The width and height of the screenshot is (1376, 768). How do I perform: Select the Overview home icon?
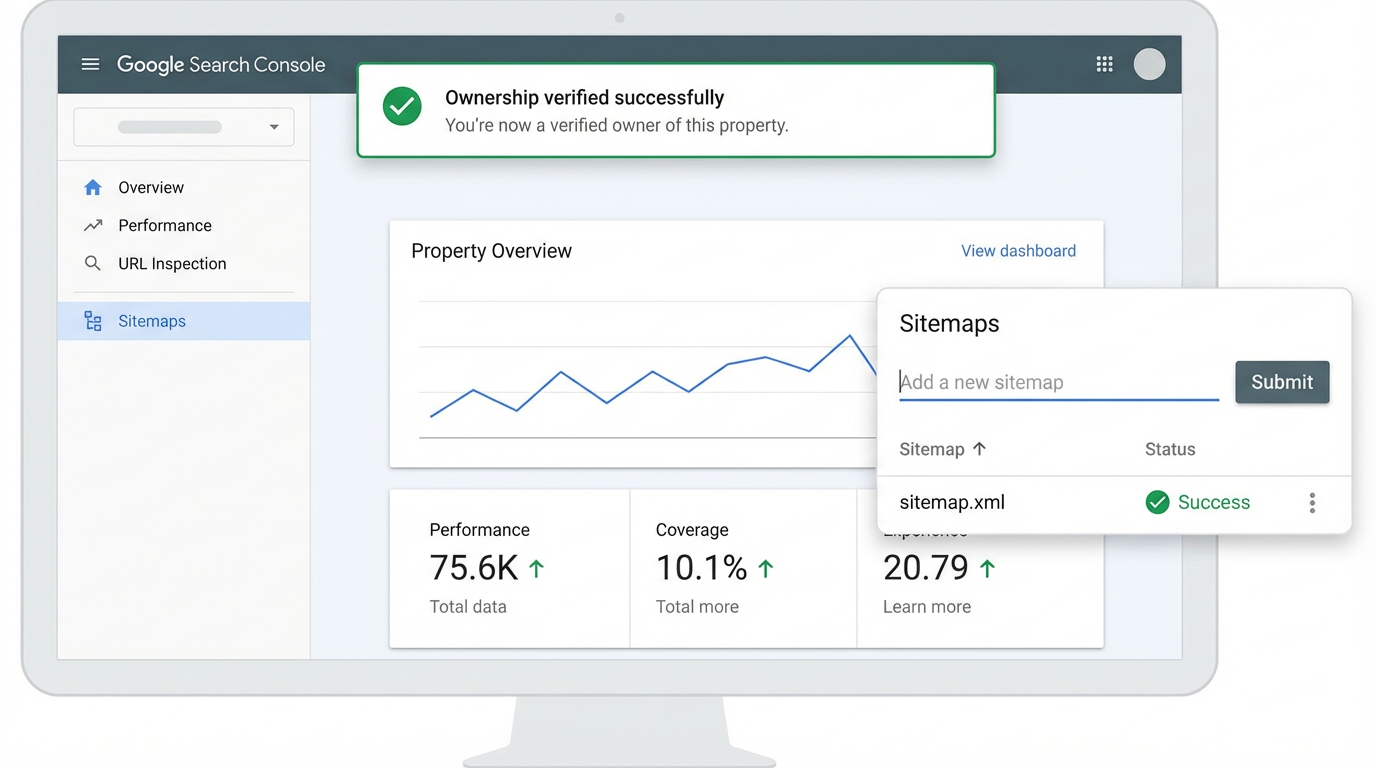[x=92, y=187]
